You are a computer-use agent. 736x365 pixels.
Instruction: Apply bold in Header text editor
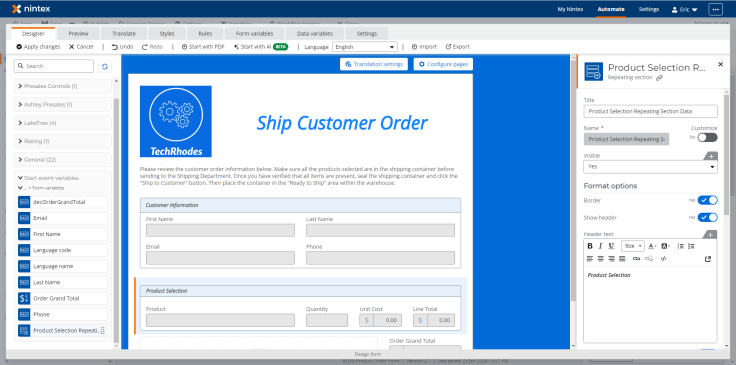click(590, 246)
